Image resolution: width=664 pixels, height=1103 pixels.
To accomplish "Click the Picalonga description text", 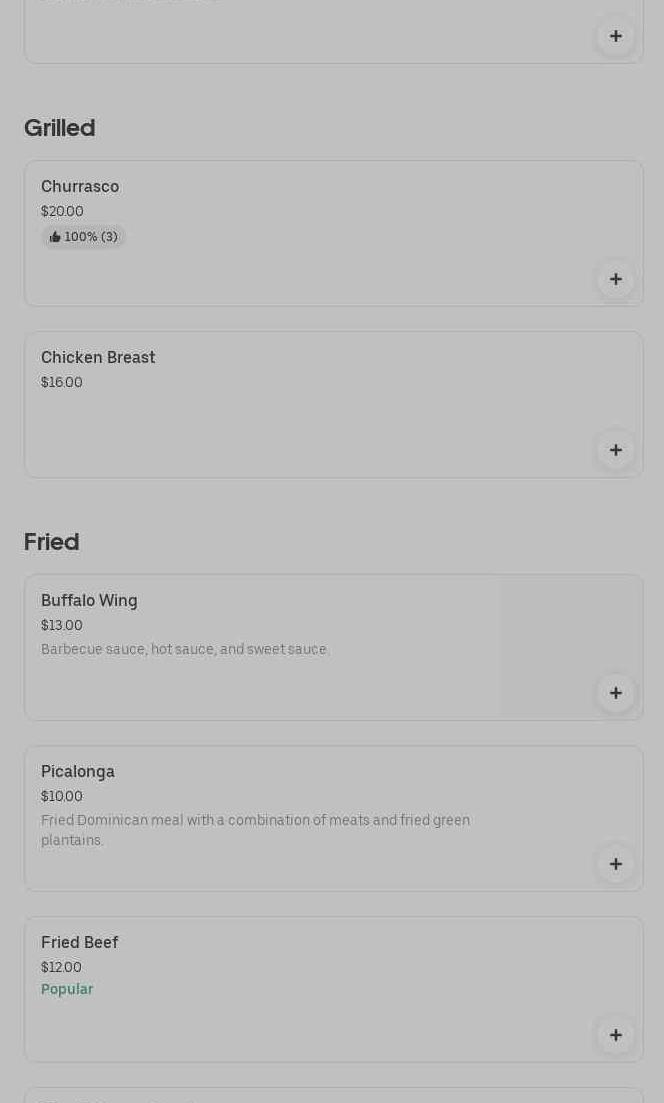I will [x=255, y=830].
